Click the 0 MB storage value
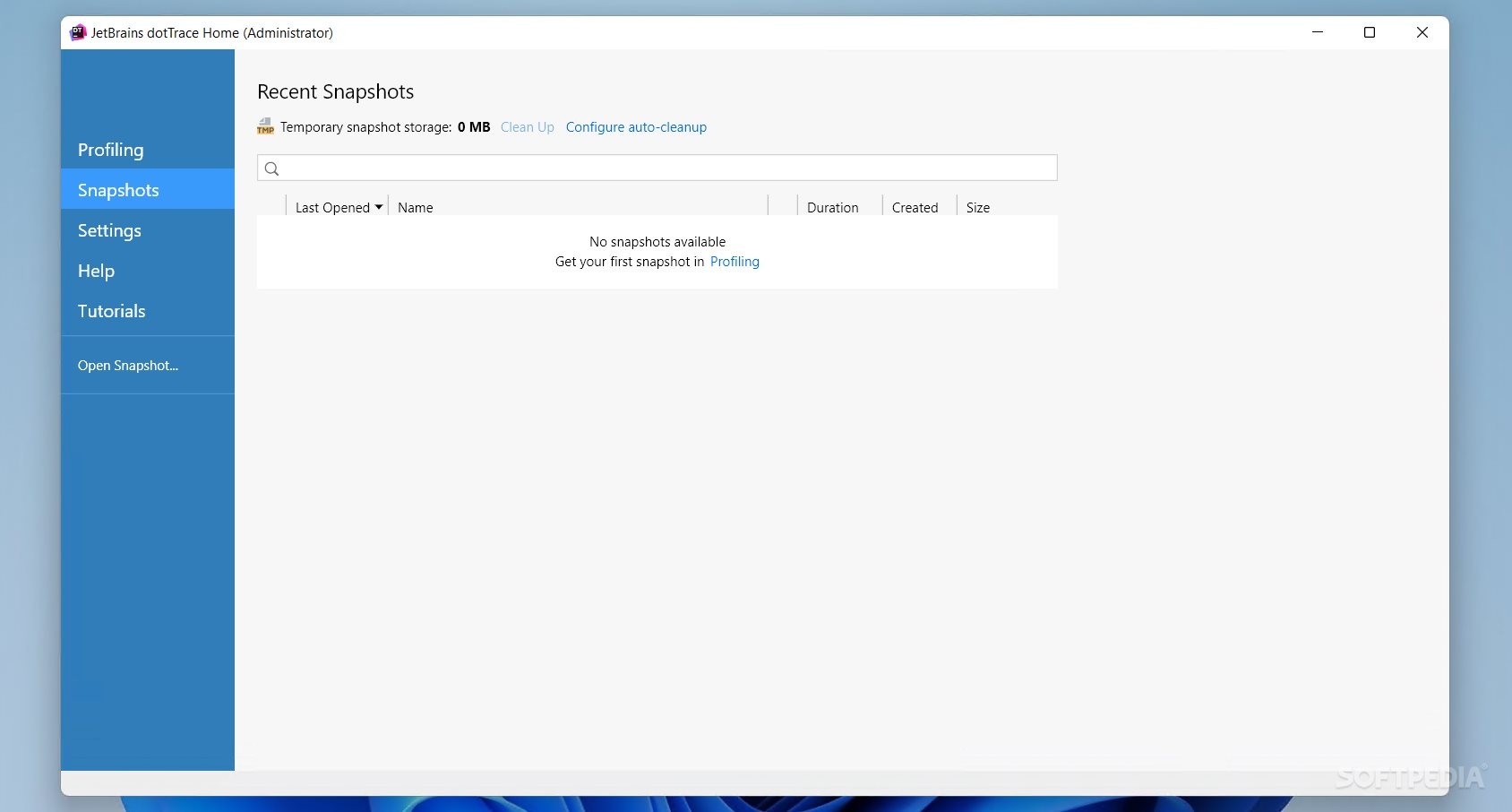The width and height of the screenshot is (1512, 812). pos(474,127)
